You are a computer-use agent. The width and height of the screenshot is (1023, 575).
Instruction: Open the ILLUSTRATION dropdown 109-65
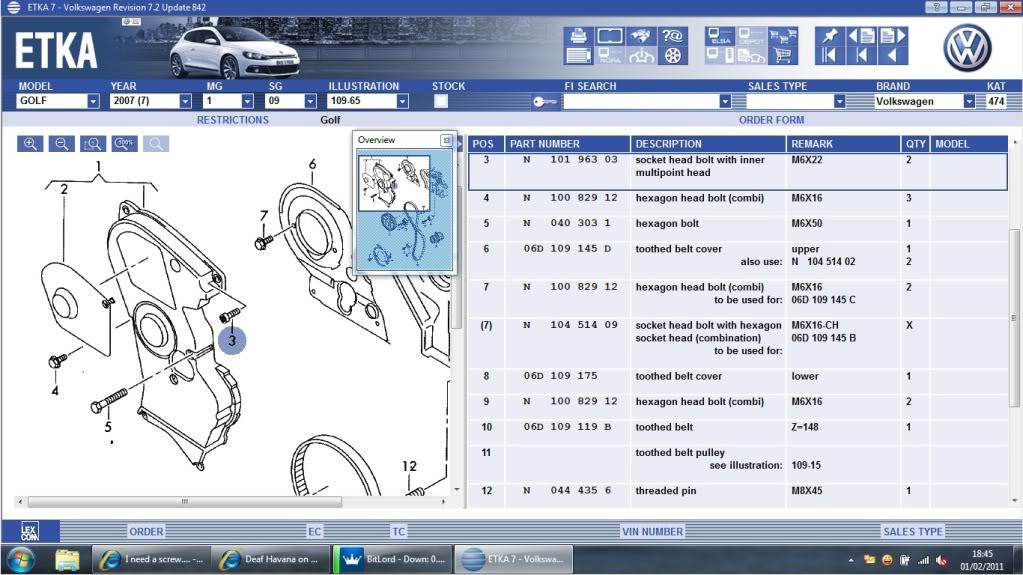pyautogui.click(x=403, y=101)
